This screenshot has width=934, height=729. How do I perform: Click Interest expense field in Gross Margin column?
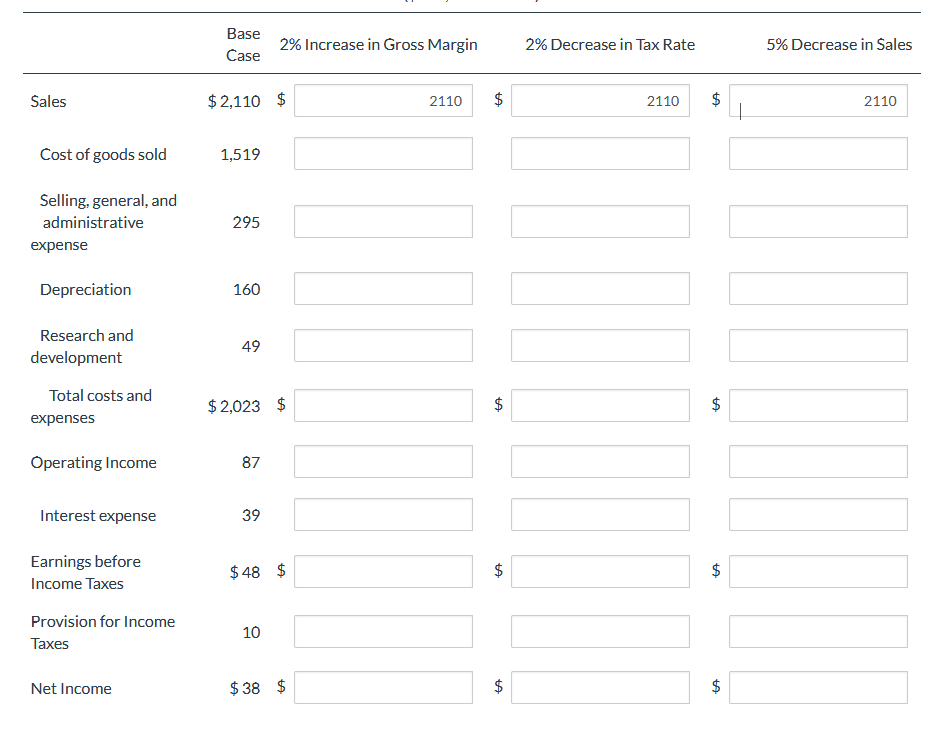click(383, 515)
